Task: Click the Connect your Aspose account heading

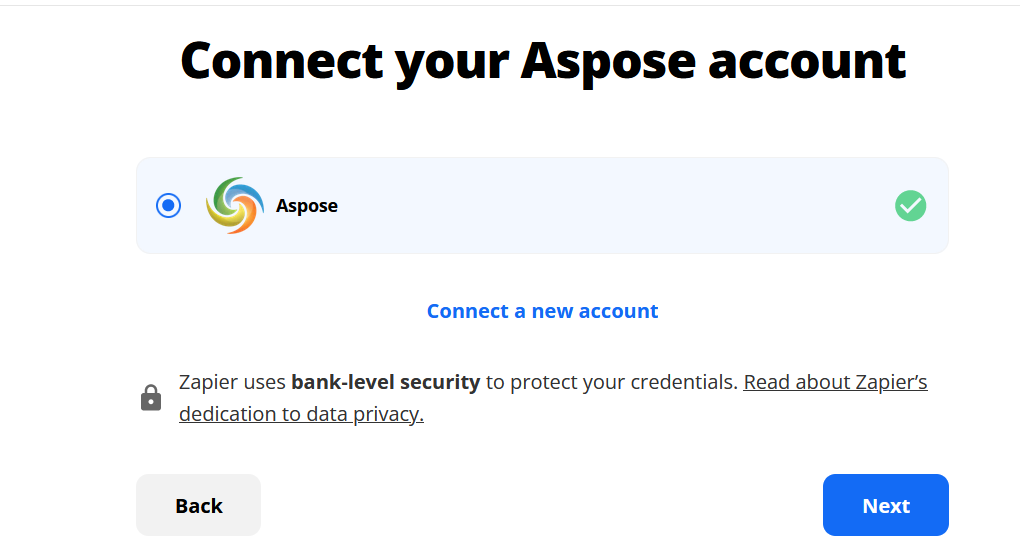Action: click(543, 60)
